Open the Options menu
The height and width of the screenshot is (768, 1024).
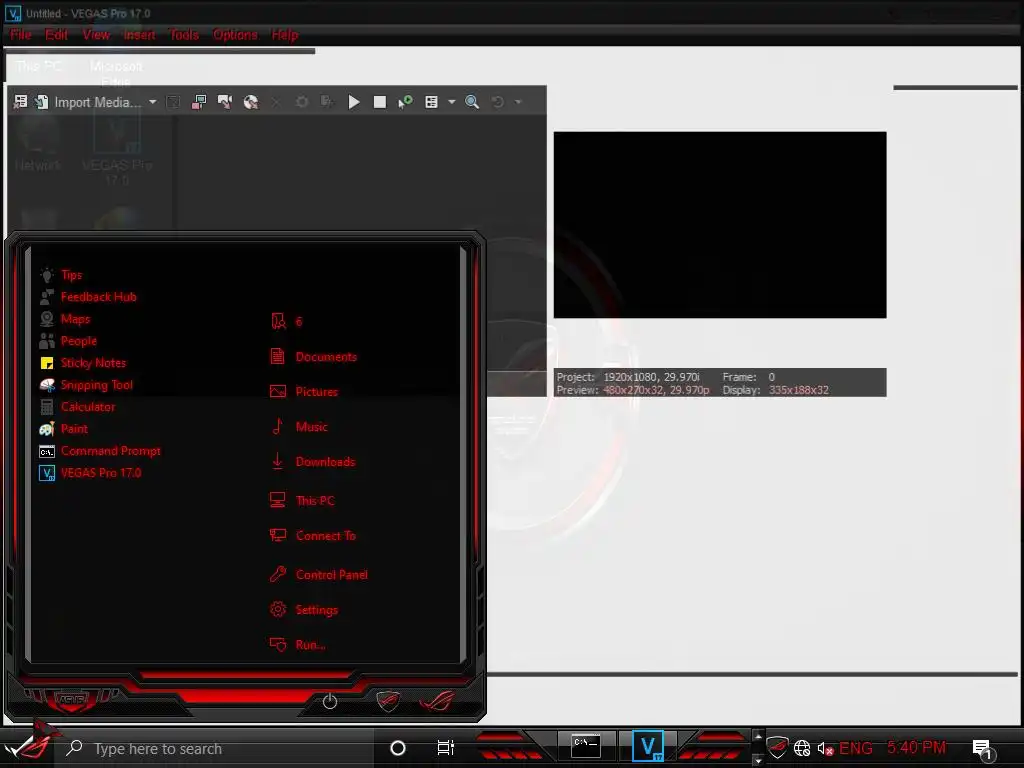[x=235, y=35]
